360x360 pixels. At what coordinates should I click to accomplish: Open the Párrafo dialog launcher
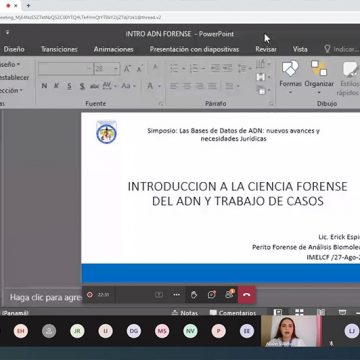271,104
